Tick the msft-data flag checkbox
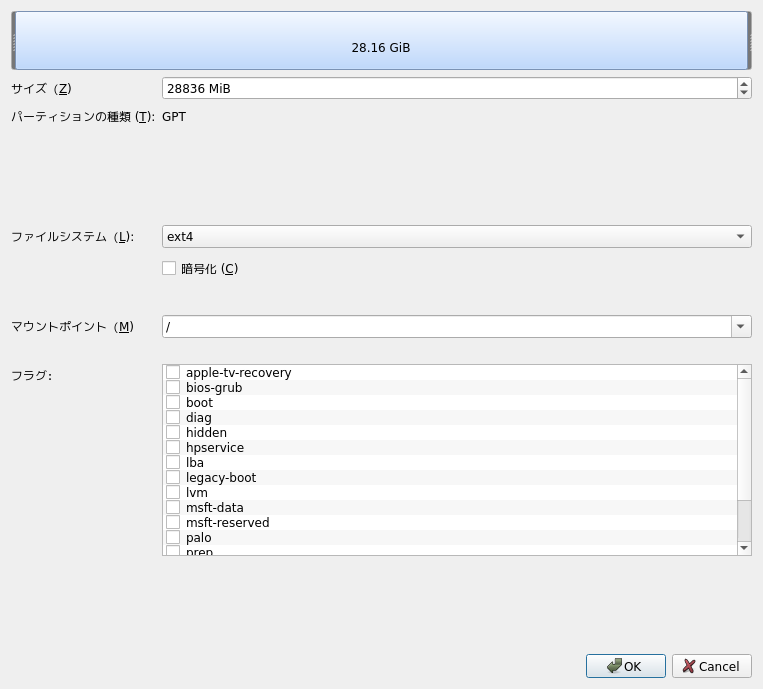The width and height of the screenshot is (763, 689). pyautogui.click(x=173, y=508)
